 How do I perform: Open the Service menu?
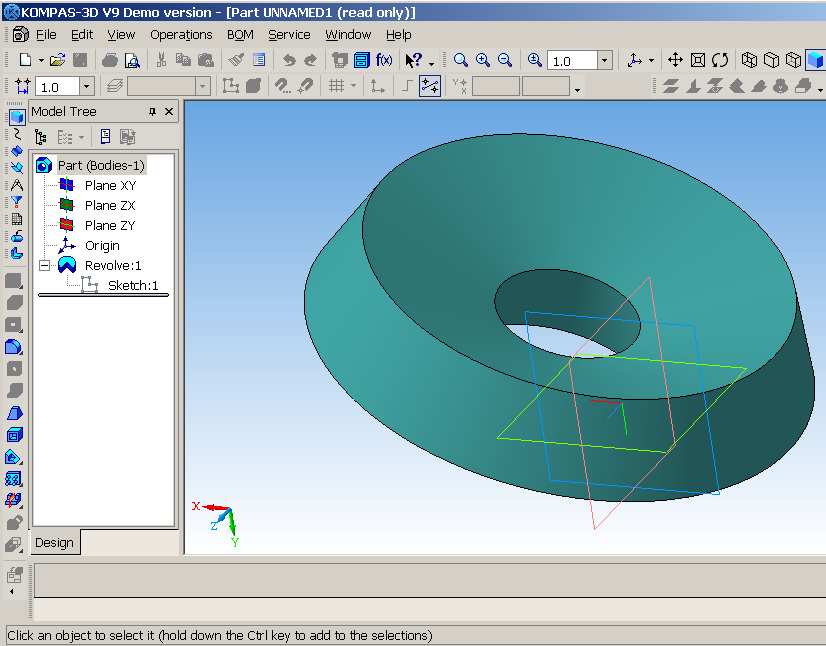289,35
